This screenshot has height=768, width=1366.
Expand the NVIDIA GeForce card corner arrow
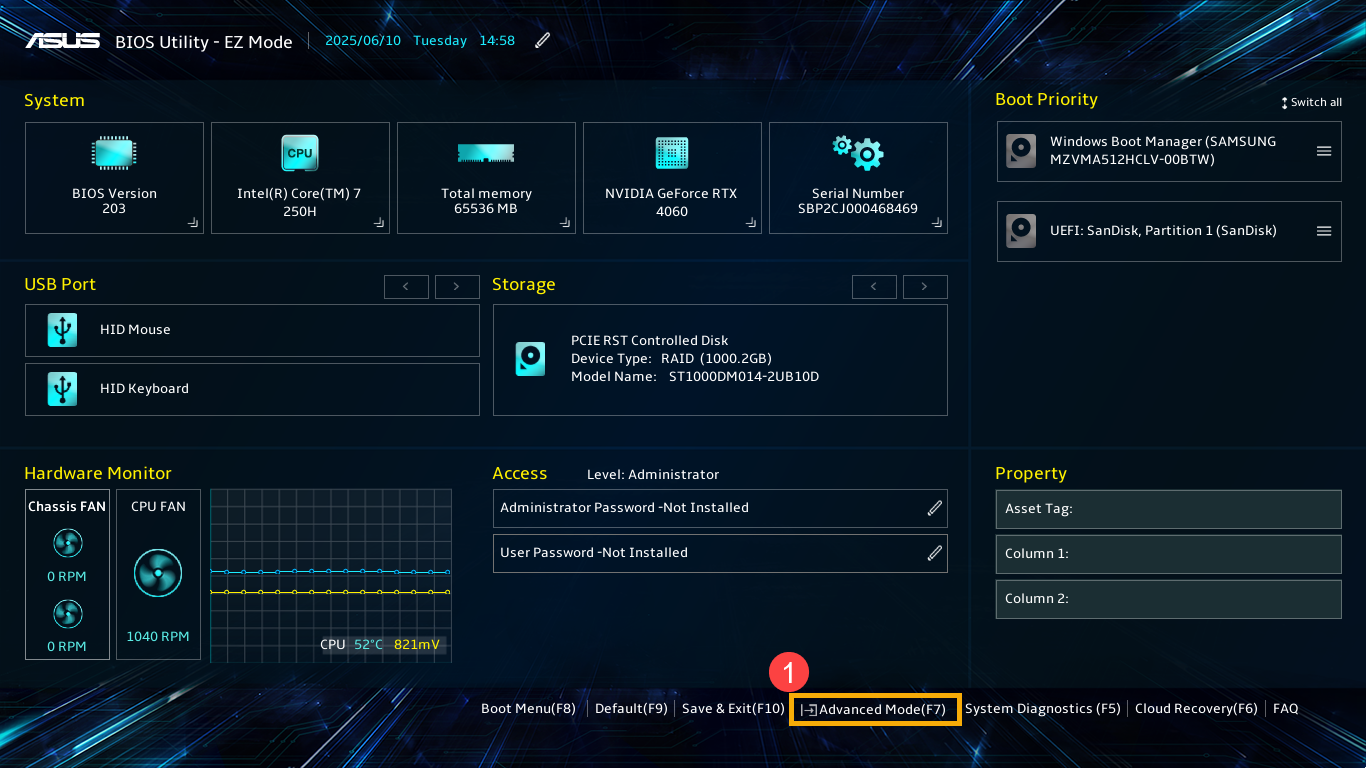point(751,223)
